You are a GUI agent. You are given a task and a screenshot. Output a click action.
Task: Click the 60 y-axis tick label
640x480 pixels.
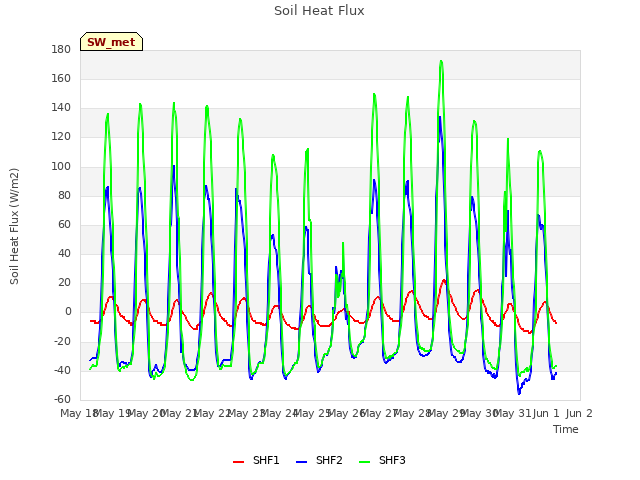click(x=64, y=224)
